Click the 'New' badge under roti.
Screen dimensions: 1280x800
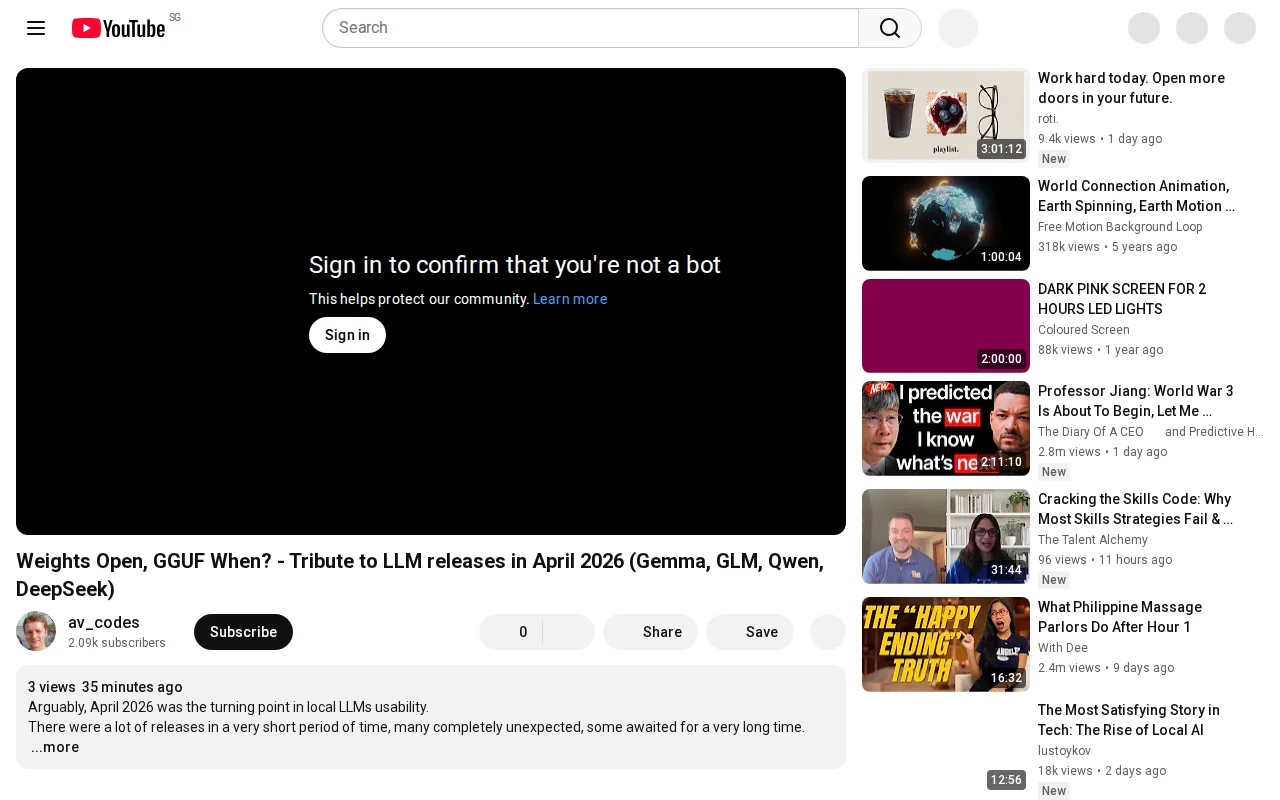coord(1054,159)
